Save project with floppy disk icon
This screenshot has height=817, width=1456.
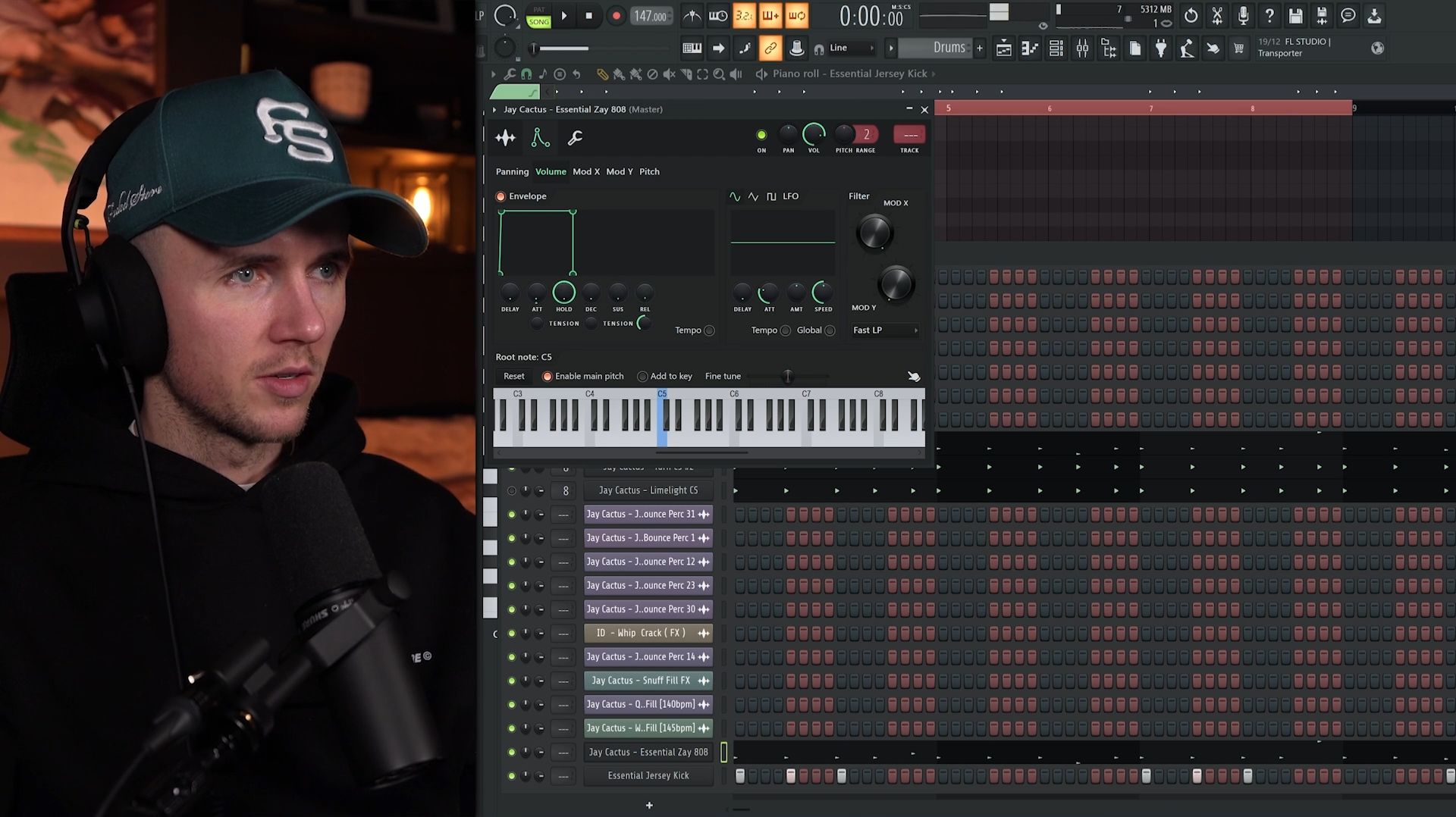click(x=1296, y=15)
